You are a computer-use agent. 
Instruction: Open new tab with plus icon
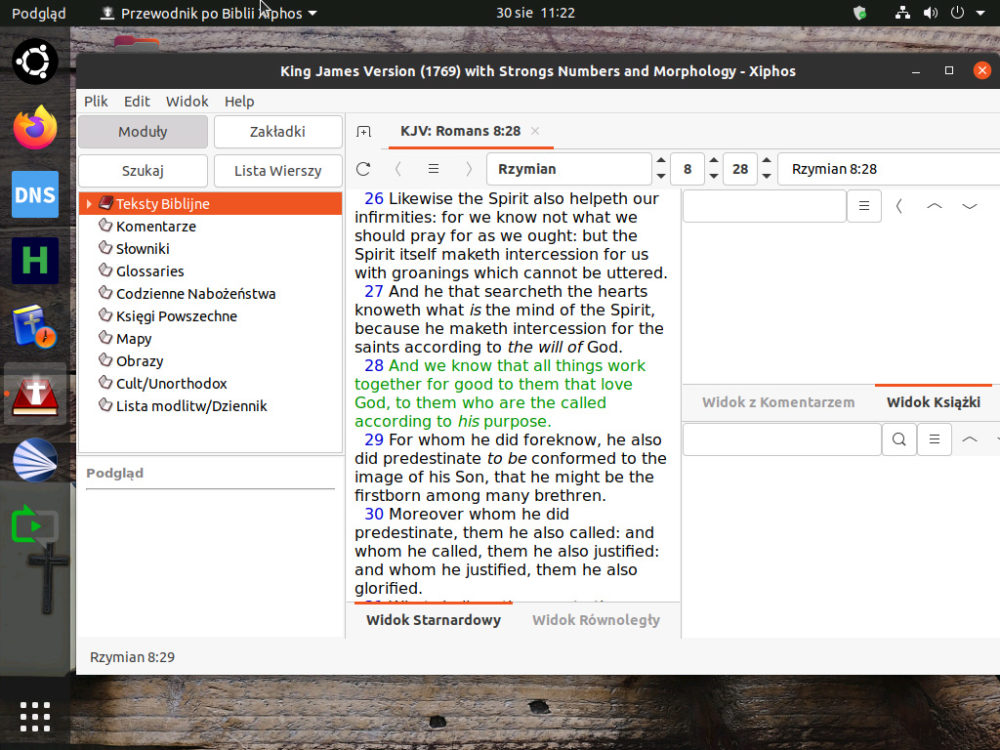click(364, 131)
